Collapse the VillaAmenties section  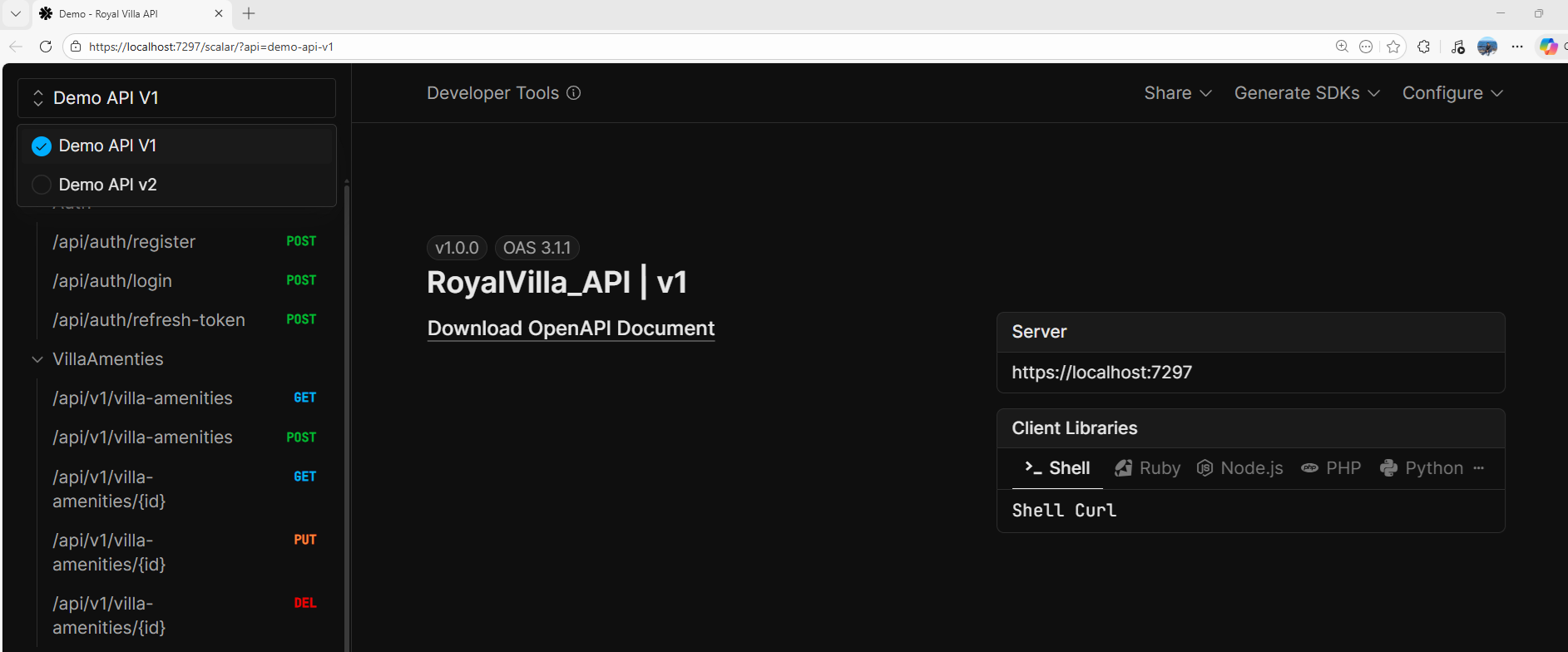(37, 359)
